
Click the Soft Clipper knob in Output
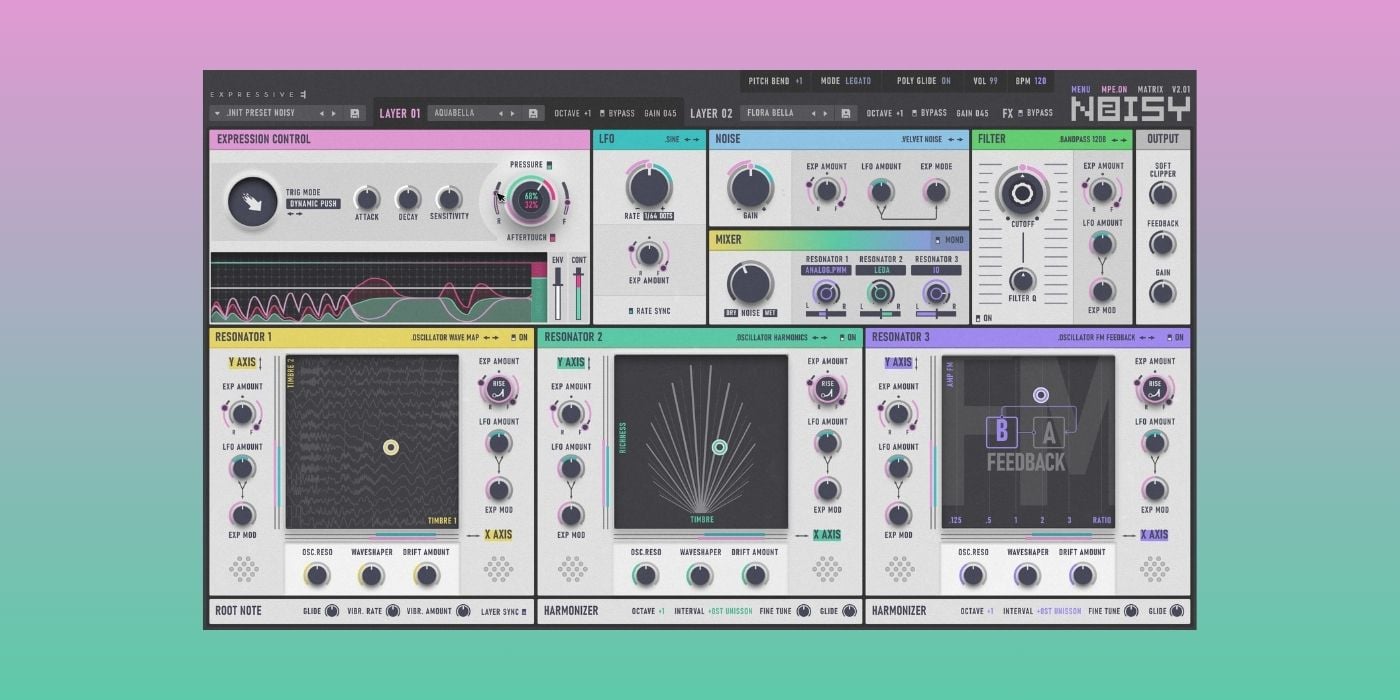(1162, 196)
